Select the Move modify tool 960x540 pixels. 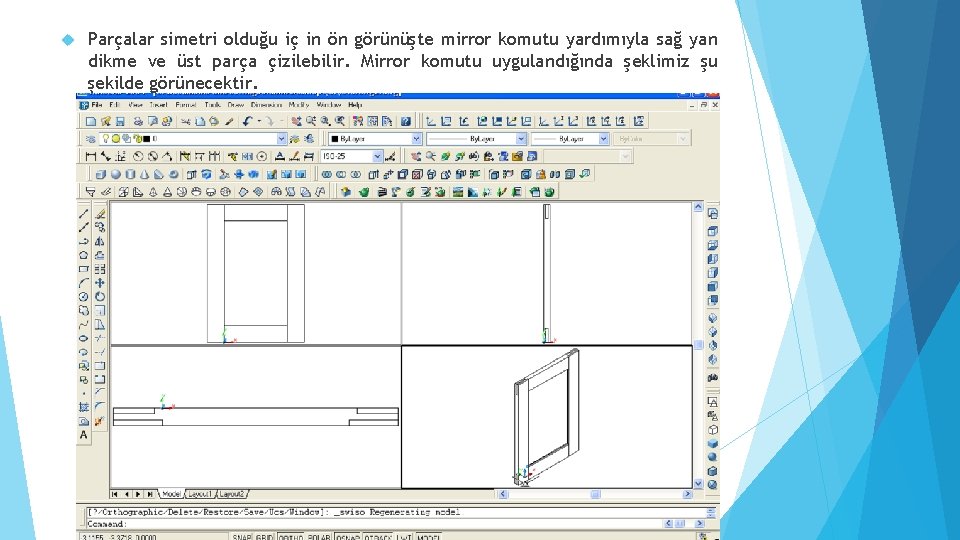pos(100,283)
